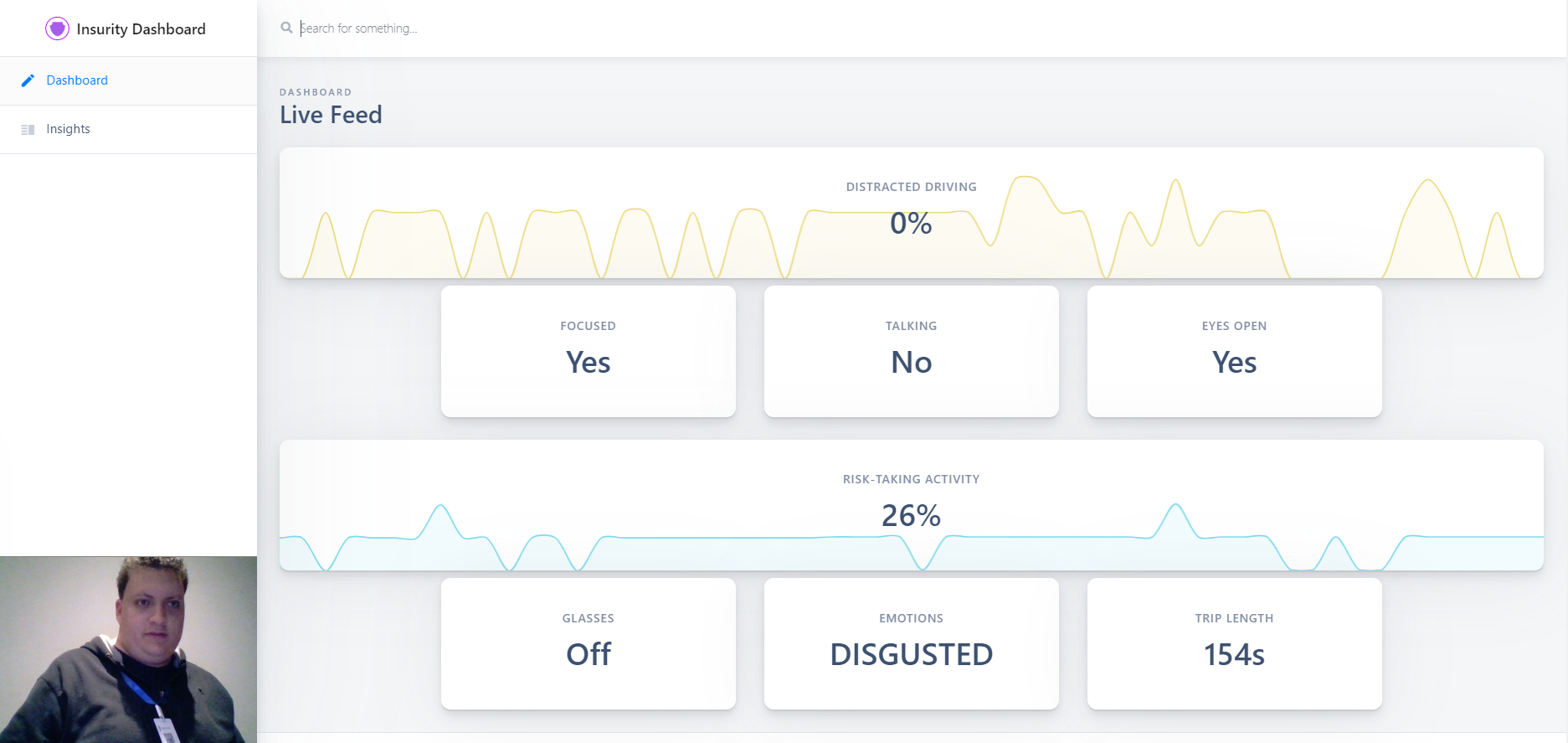Viewport: 1568px width, 743px height.
Task: Click the Emotions DISGUSTED card
Action: coord(911,643)
